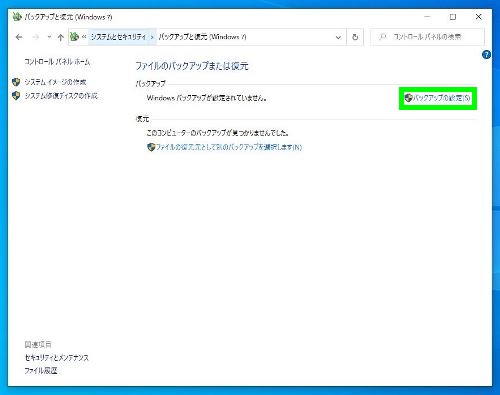The width and height of the screenshot is (500, 395).
Task: Open システム修復ディスクの作成
Action: point(61,96)
